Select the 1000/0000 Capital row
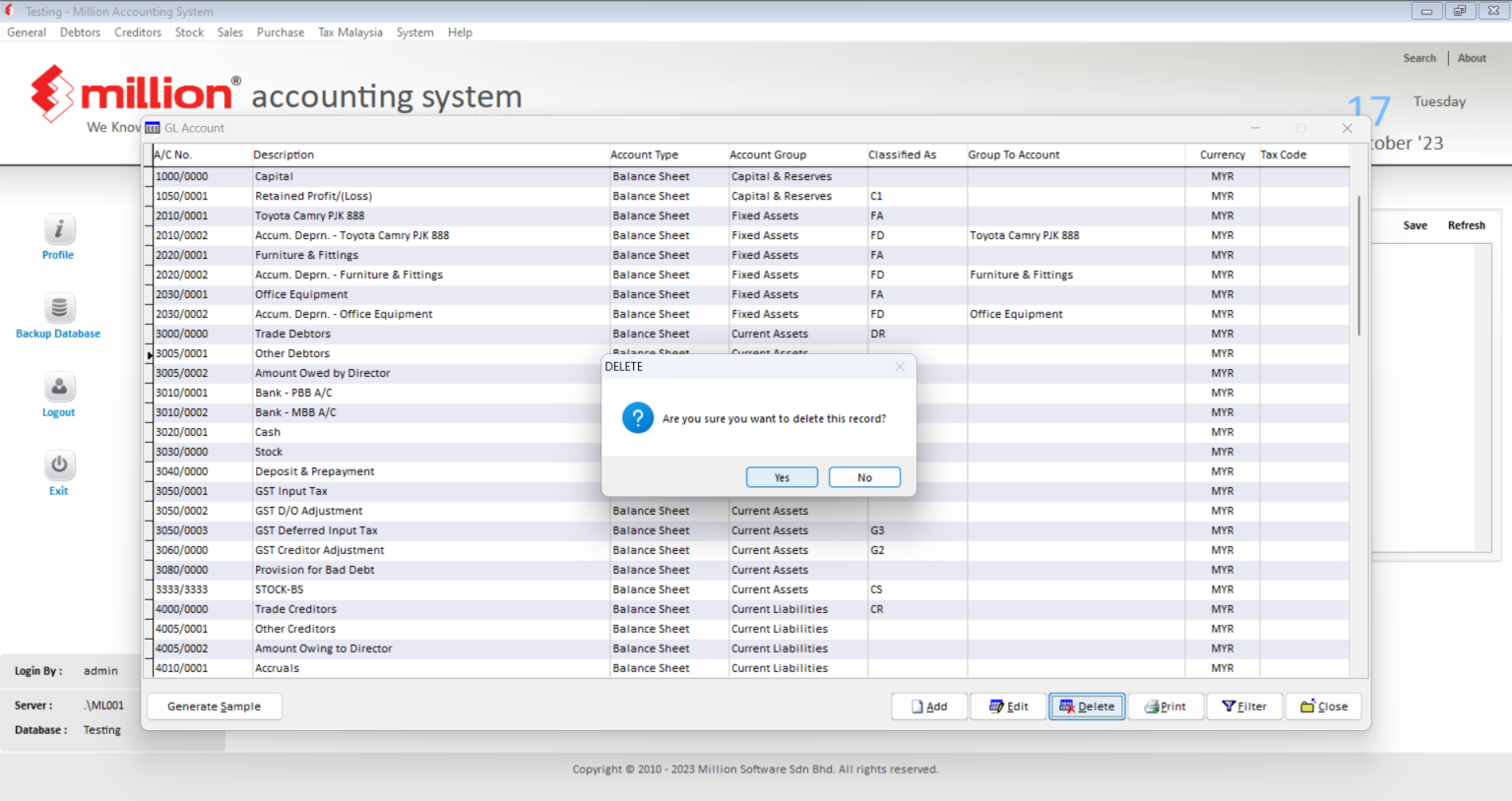The height and width of the screenshot is (801, 1512). (751, 176)
